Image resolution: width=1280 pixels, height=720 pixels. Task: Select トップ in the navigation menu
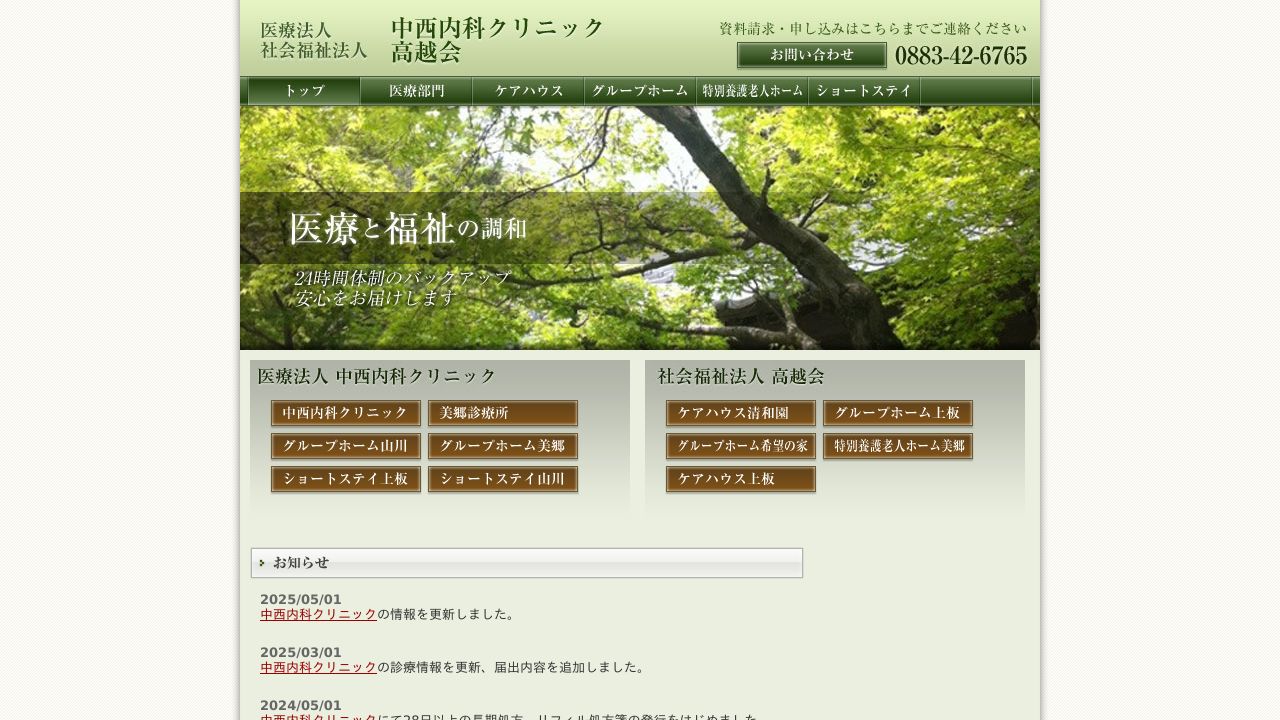pyautogui.click(x=303, y=91)
